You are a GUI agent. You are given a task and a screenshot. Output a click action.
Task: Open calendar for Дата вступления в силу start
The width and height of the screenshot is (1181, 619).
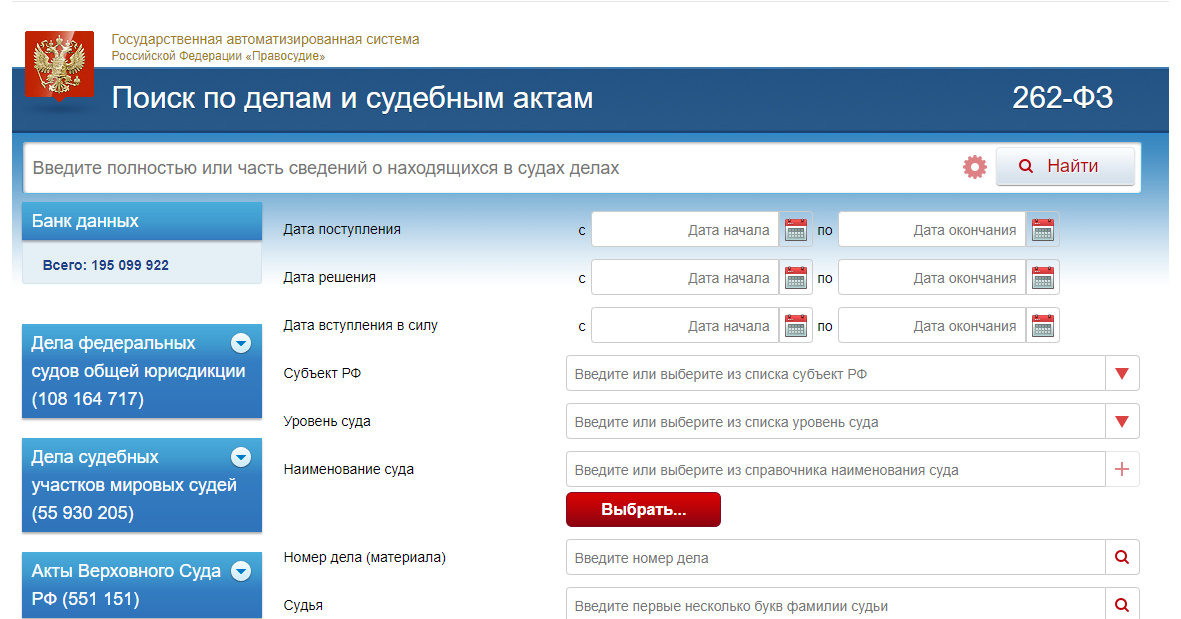tap(796, 326)
